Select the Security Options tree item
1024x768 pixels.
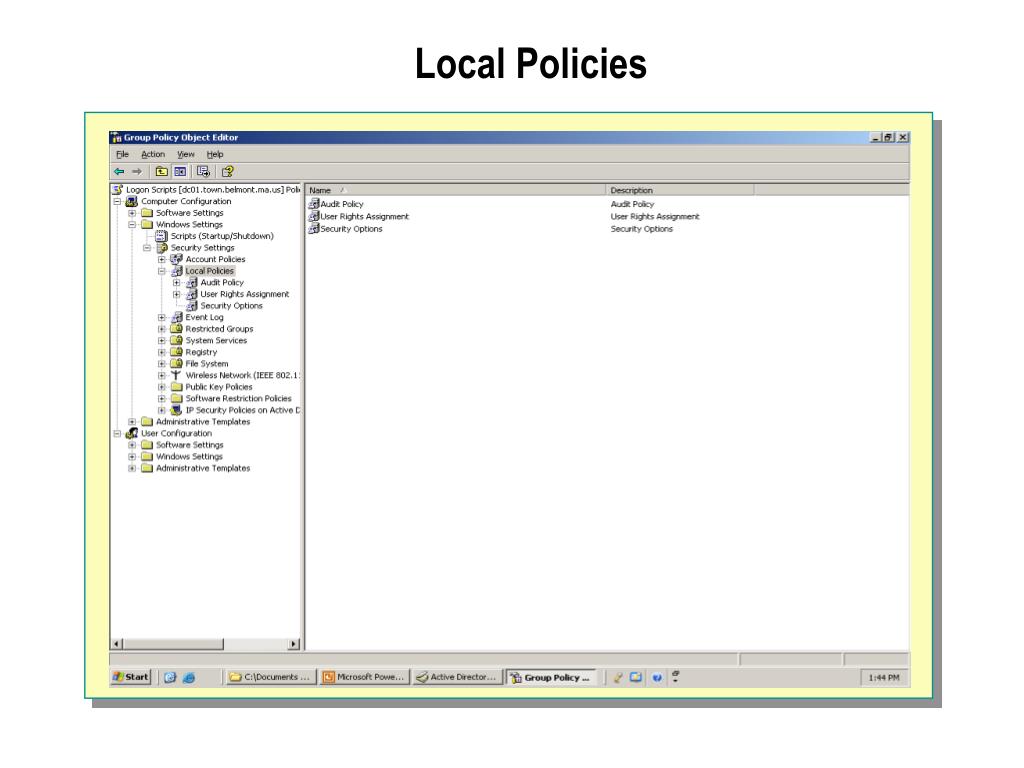point(231,306)
